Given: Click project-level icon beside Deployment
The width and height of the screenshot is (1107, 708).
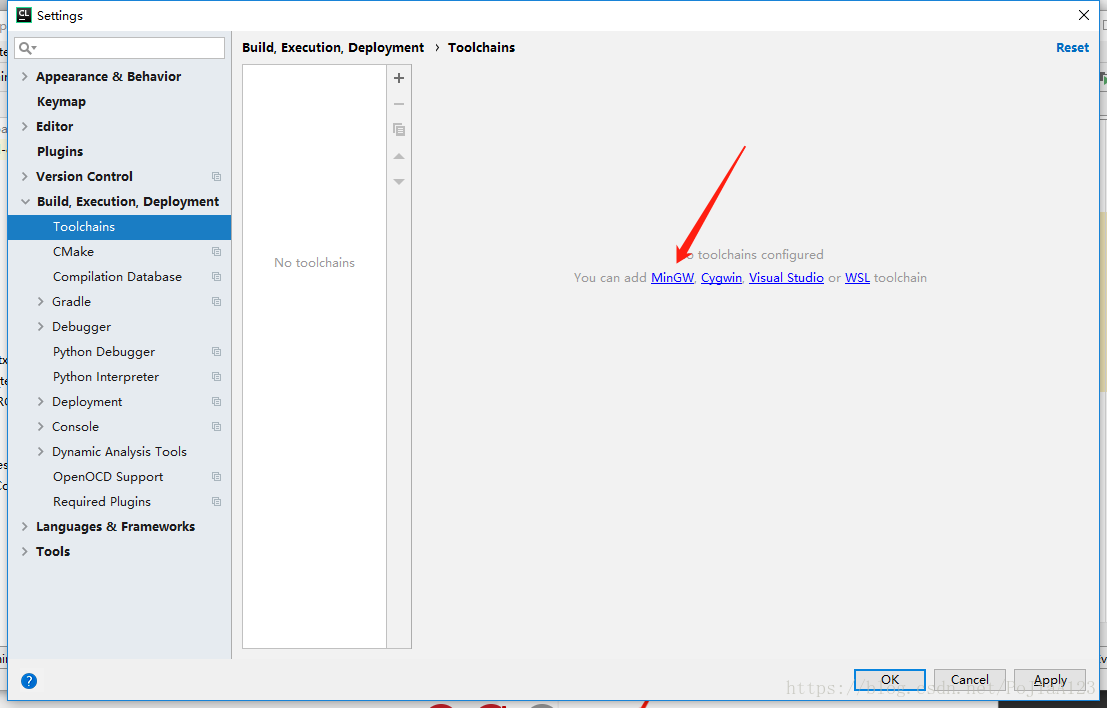Looking at the screenshot, I should click(217, 402).
